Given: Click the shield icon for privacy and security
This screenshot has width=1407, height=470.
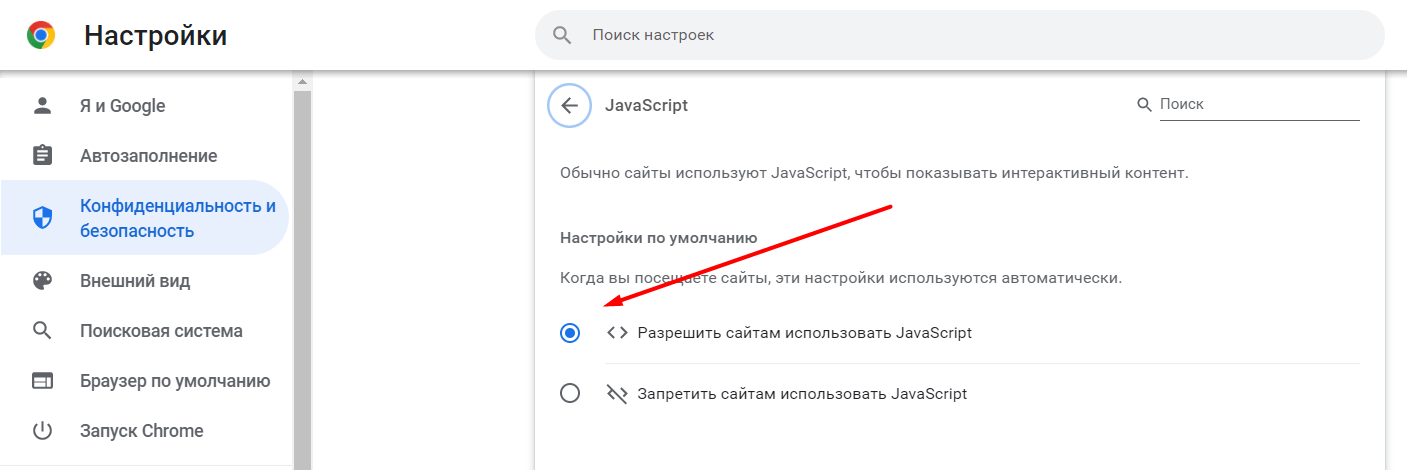Looking at the screenshot, I should coord(42,218).
